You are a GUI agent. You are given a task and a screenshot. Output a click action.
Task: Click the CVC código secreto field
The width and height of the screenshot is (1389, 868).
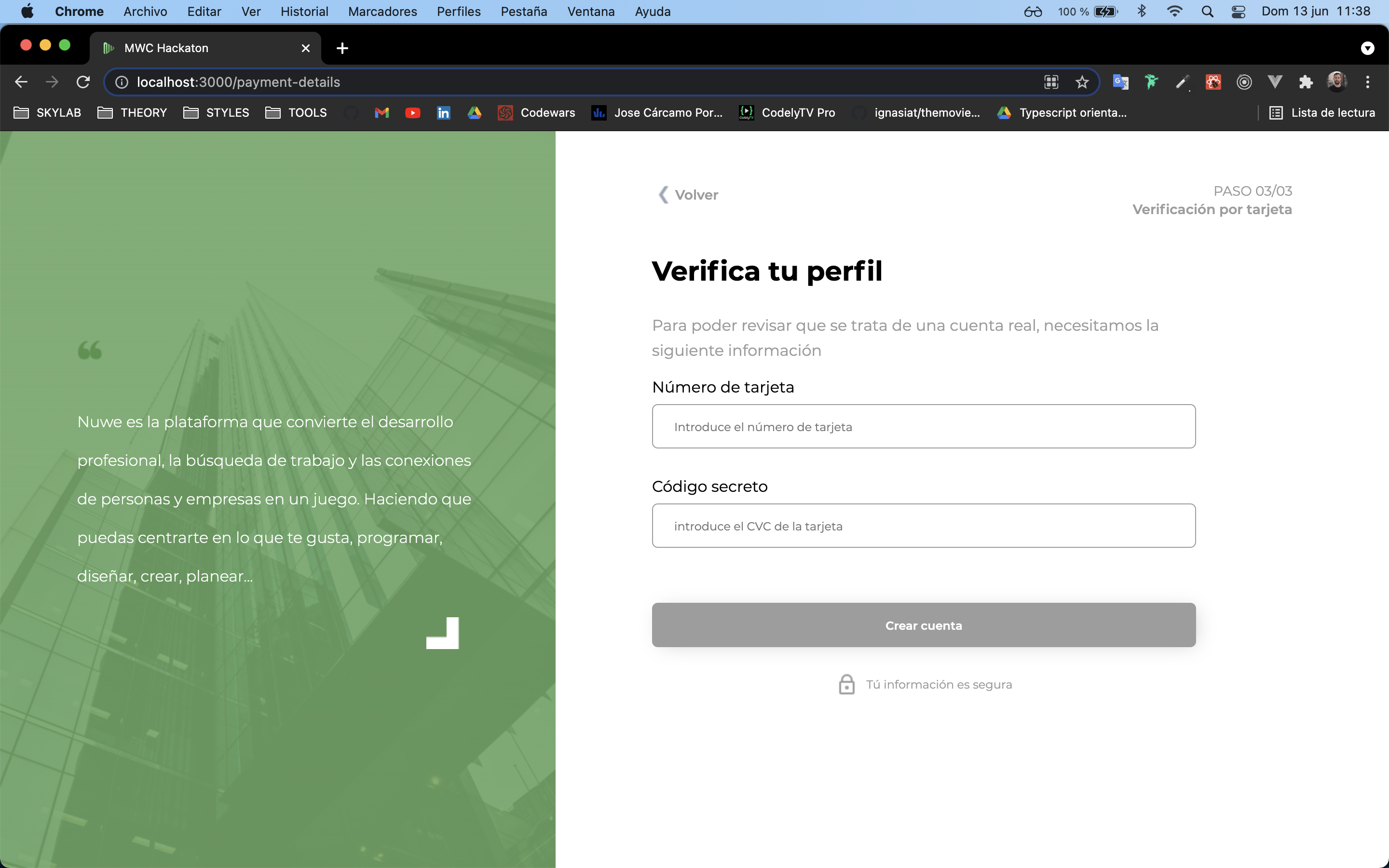[x=923, y=526]
